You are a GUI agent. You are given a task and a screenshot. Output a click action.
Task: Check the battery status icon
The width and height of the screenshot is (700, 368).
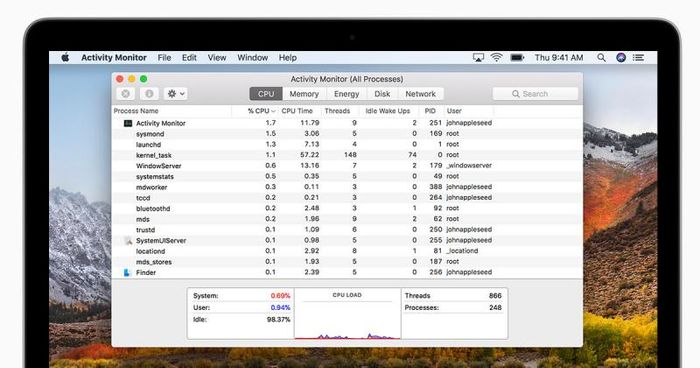click(x=517, y=58)
